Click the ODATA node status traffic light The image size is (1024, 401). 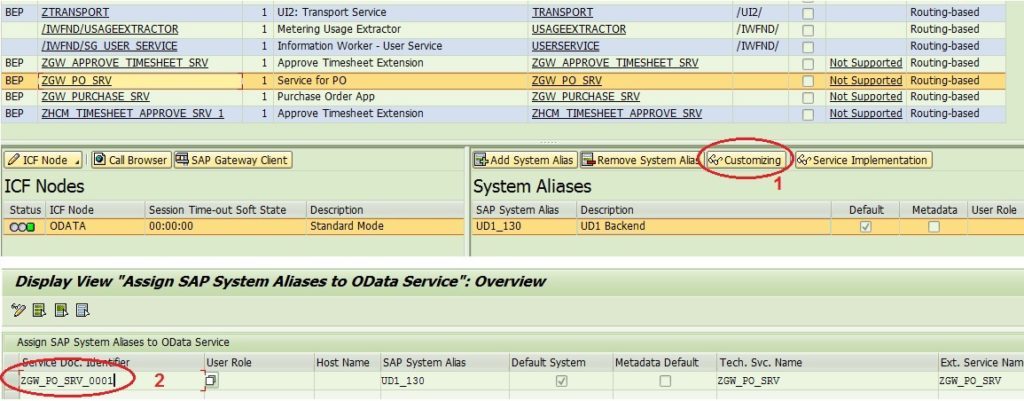(23, 227)
